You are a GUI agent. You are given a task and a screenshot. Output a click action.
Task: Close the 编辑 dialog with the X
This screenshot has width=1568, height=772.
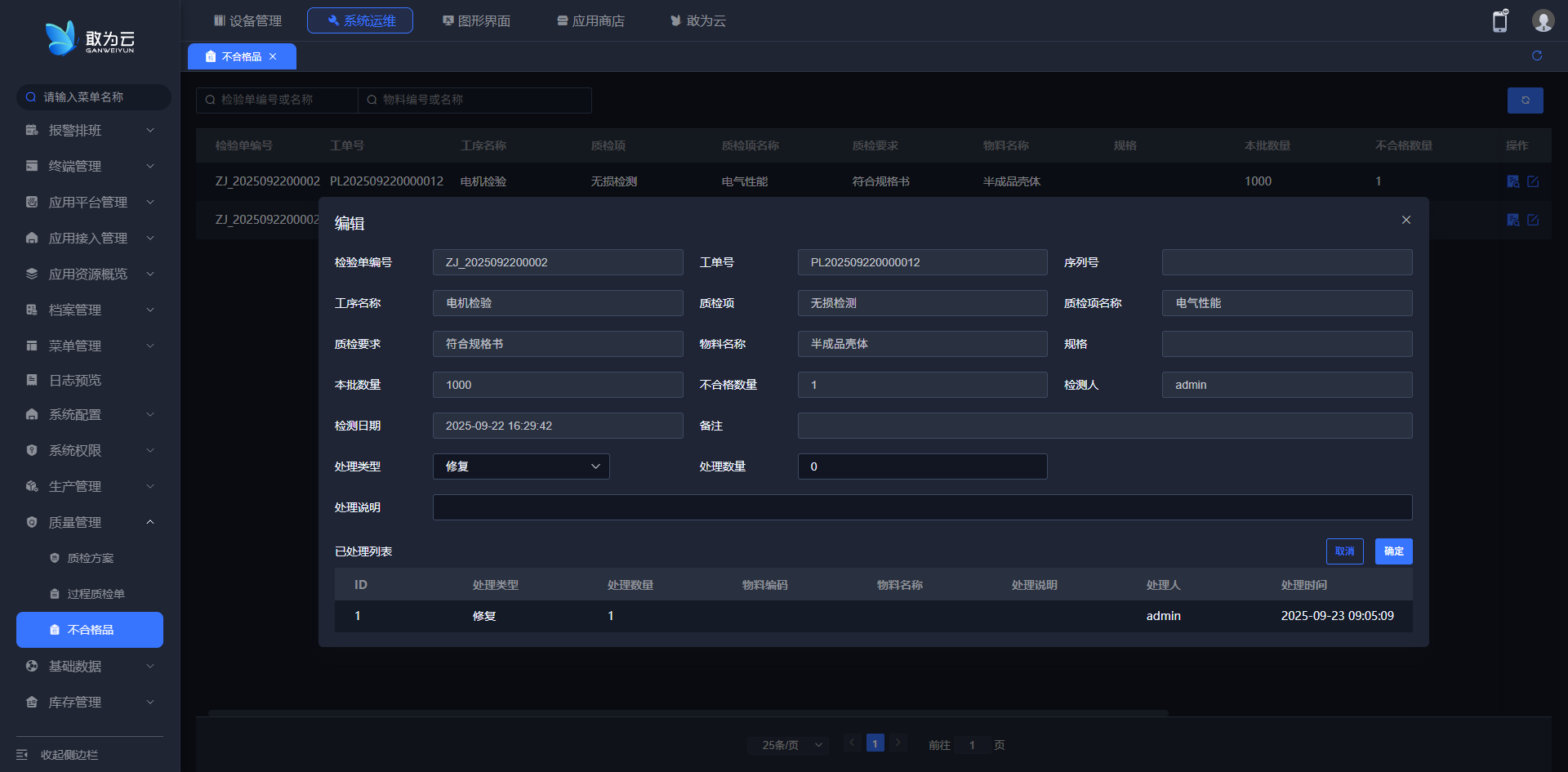[x=1405, y=220]
